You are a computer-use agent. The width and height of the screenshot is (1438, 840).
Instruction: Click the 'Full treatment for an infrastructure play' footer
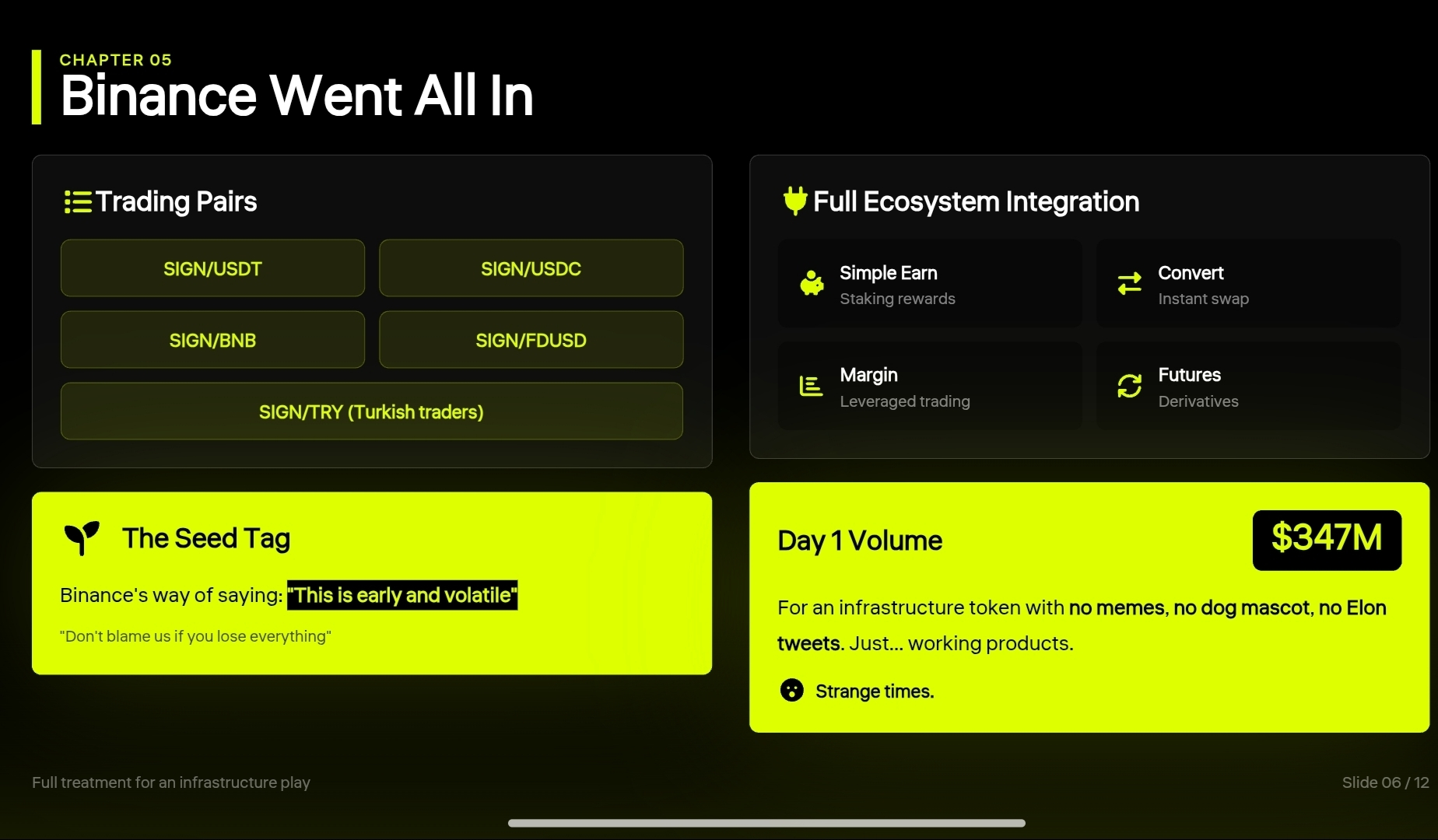point(171,782)
